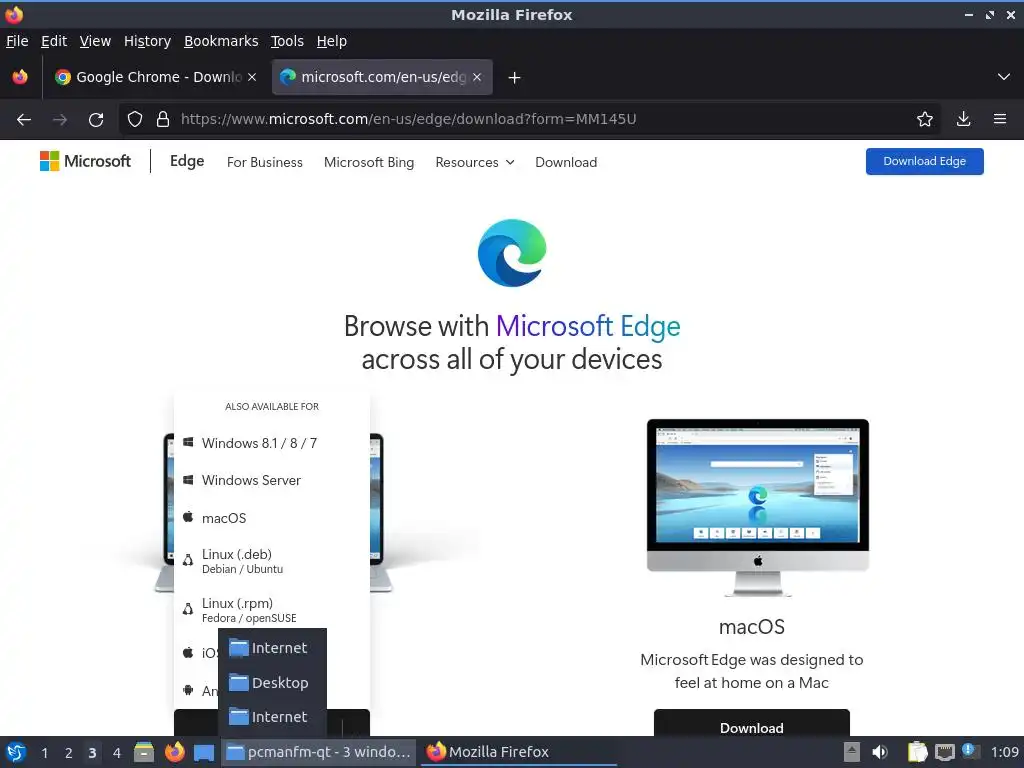
Task: Click show desktop taskbar icon
Action: click(x=204, y=752)
